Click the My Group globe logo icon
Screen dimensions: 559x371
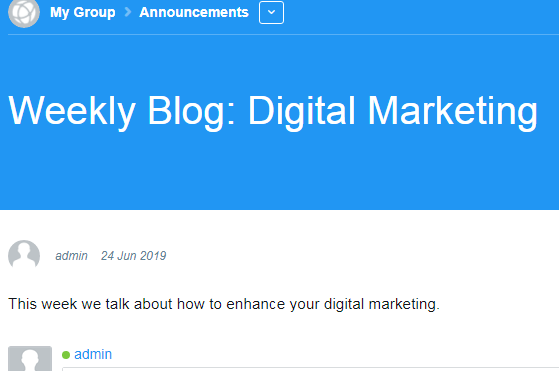pyautogui.click(x=24, y=12)
